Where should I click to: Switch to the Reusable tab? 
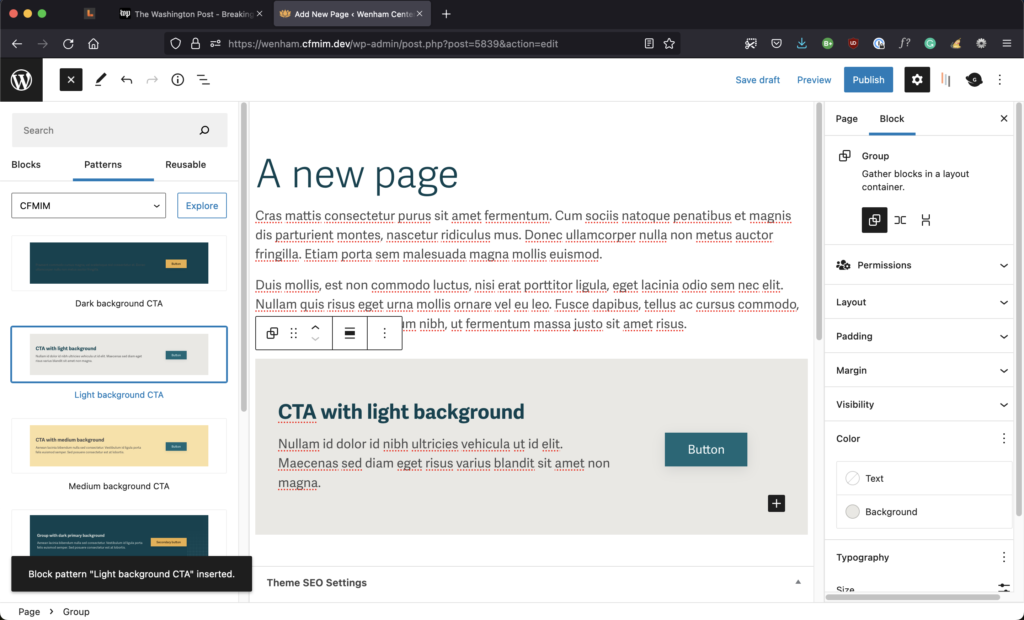click(185, 165)
